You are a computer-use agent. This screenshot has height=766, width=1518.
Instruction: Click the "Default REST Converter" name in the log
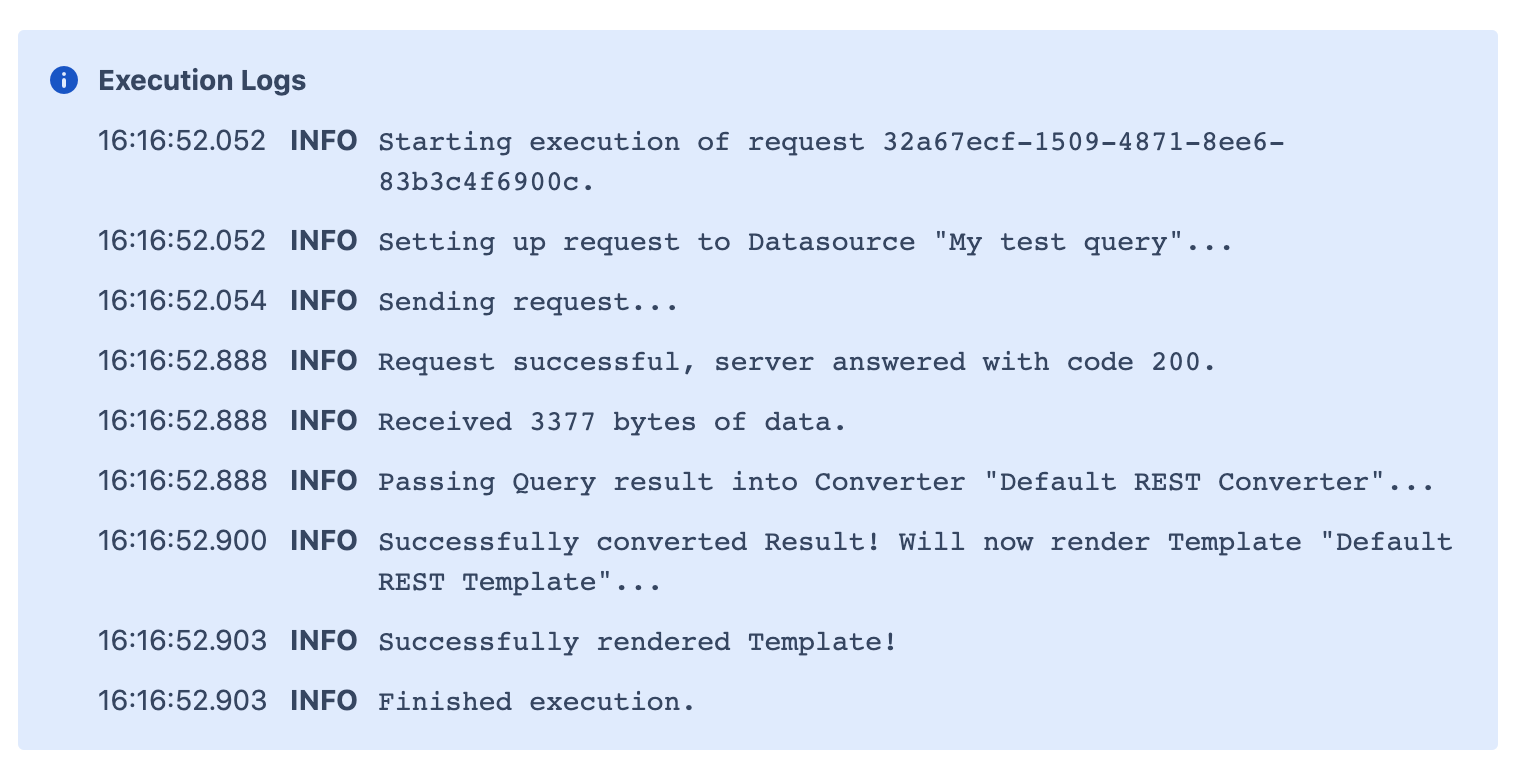click(1184, 482)
